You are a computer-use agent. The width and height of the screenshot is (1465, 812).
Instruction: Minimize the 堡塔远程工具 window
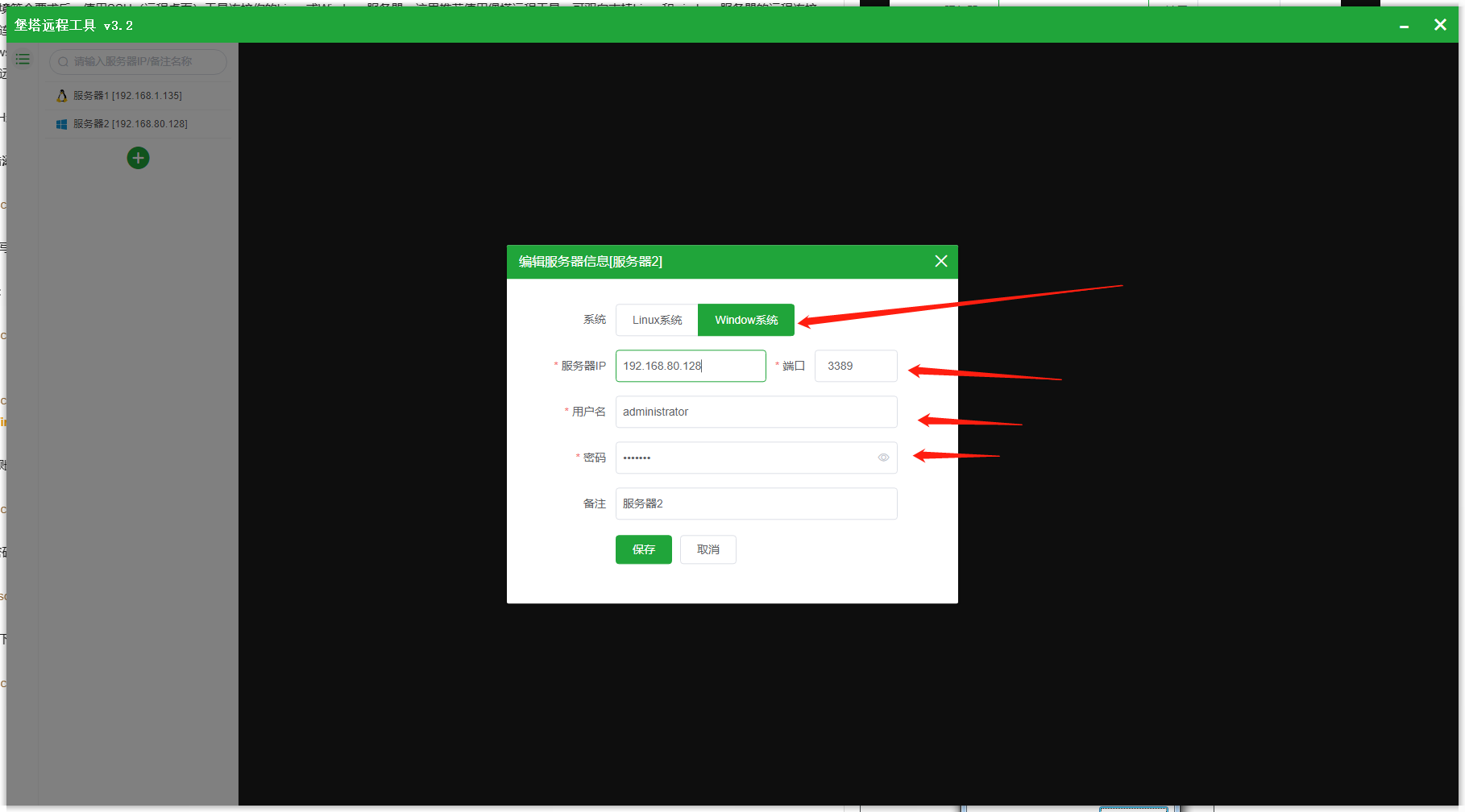[1404, 26]
